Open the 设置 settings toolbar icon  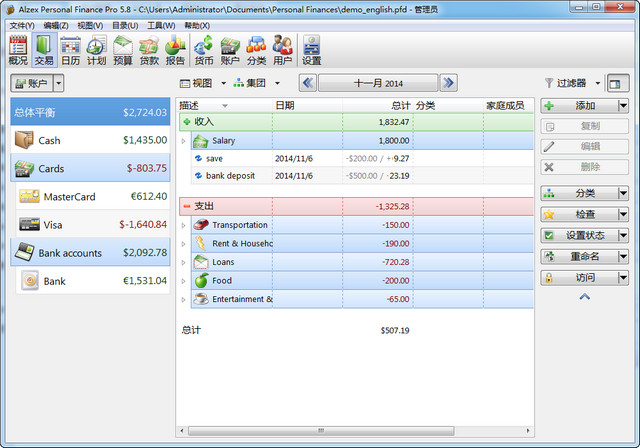(x=311, y=50)
